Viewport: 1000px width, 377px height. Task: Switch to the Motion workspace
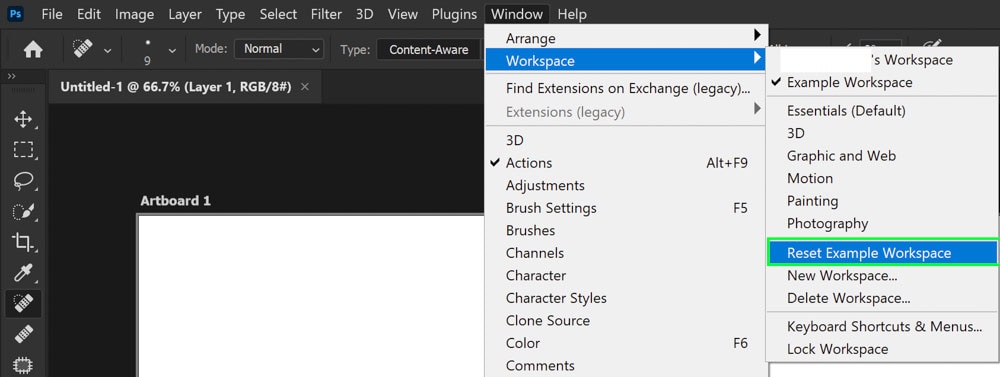(883, 179)
